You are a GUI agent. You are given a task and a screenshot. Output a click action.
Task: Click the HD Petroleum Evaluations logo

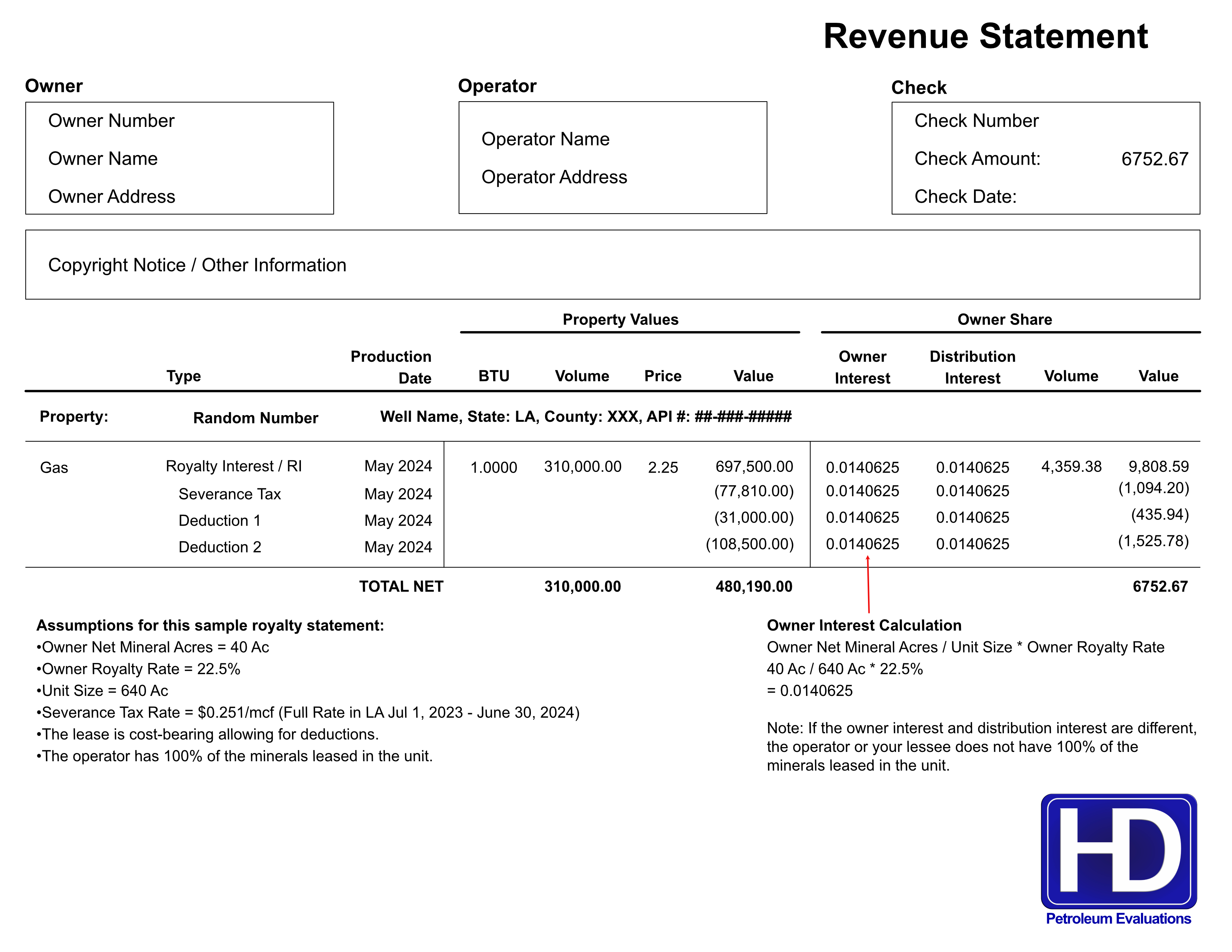tap(1118, 859)
